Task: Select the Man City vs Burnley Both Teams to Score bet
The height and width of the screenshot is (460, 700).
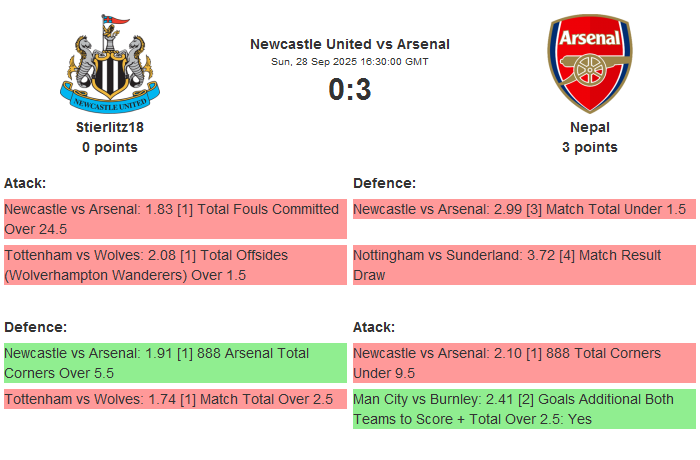Action: [523, 409]
